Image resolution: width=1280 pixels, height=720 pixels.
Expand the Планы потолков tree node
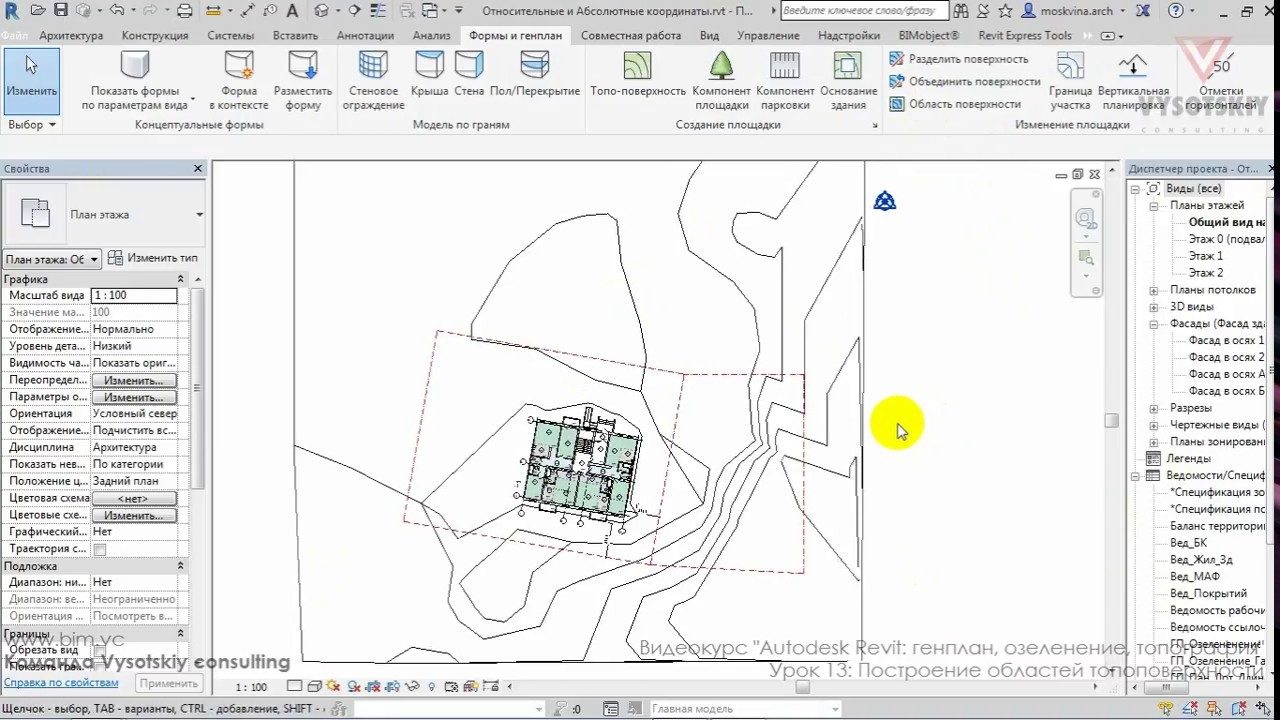(1153, 290)
